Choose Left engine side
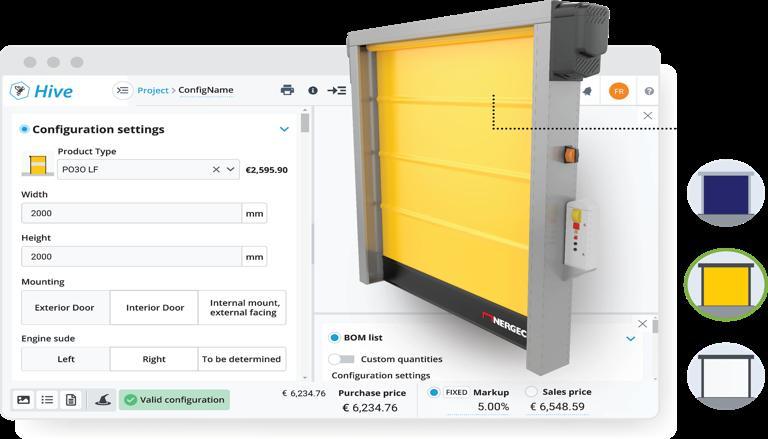The height and width of the screenshot is (439, 768). (x=65, y=359)
